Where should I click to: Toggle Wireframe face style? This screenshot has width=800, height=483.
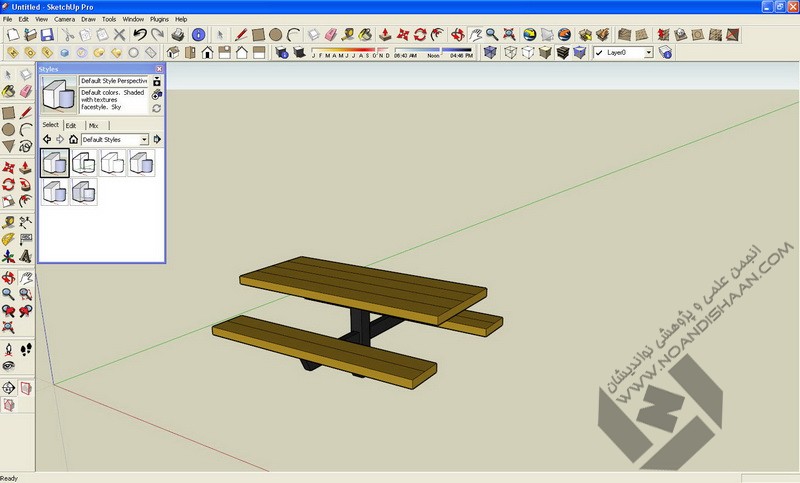511,52
